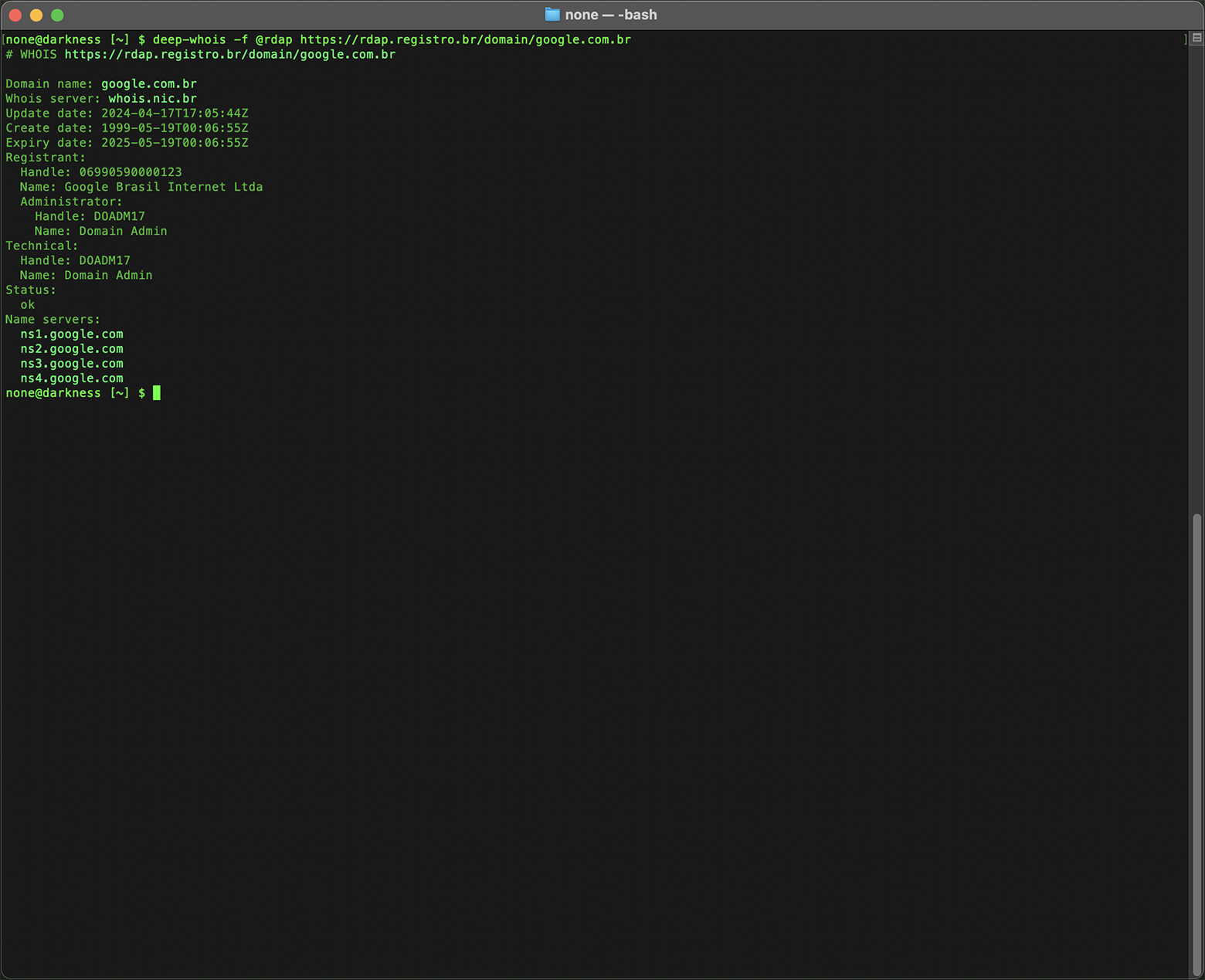
Task: Click the red close traffic light button
Action: [x=15, y=15]
